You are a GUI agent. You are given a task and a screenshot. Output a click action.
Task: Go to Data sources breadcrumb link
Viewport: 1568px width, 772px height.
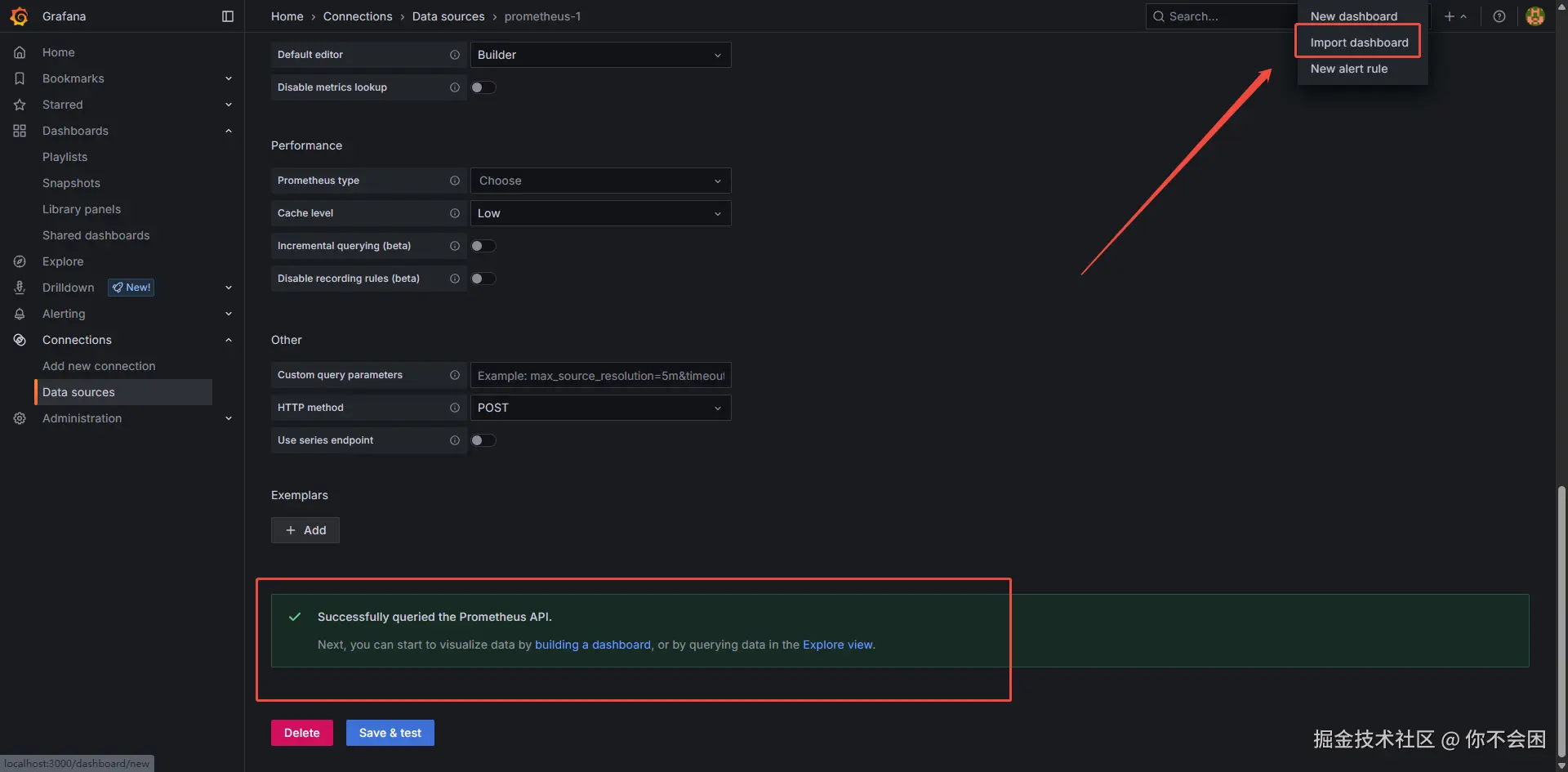448,16
